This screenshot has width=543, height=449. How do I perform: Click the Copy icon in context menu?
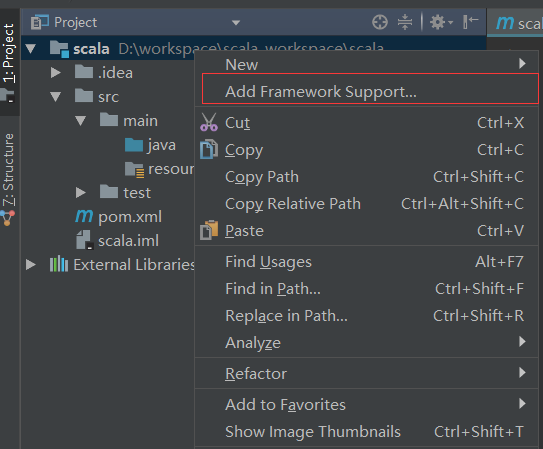click(x=209, y=150)
